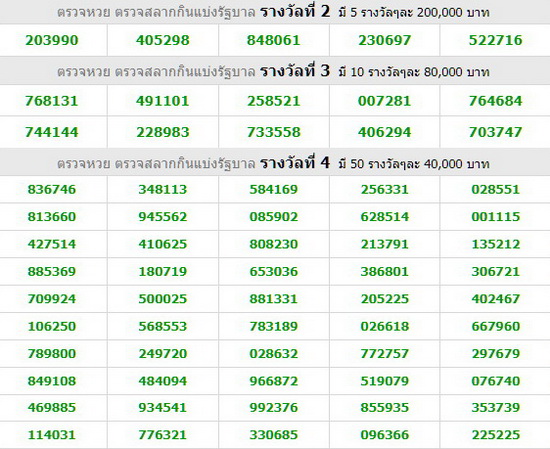550x449 pixels.
Task: Click second prize number 522716
Action: pos(496,40)
